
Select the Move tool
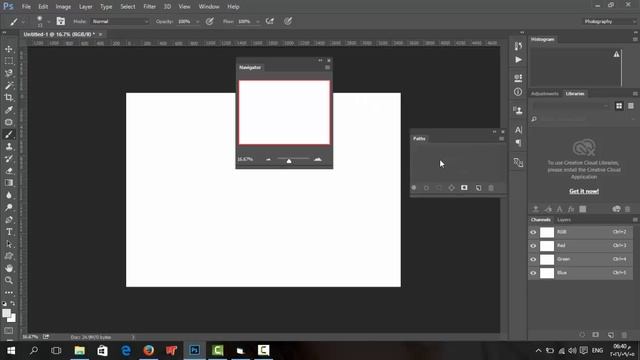pos(9,49)
